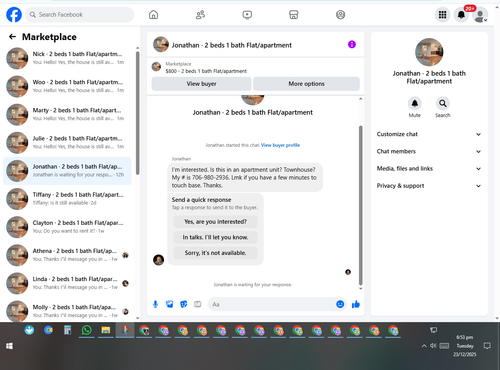Click the taskbar clock showing 6:53 pm
This screenshot has width=500, height=370.
[x=465, y=346]
